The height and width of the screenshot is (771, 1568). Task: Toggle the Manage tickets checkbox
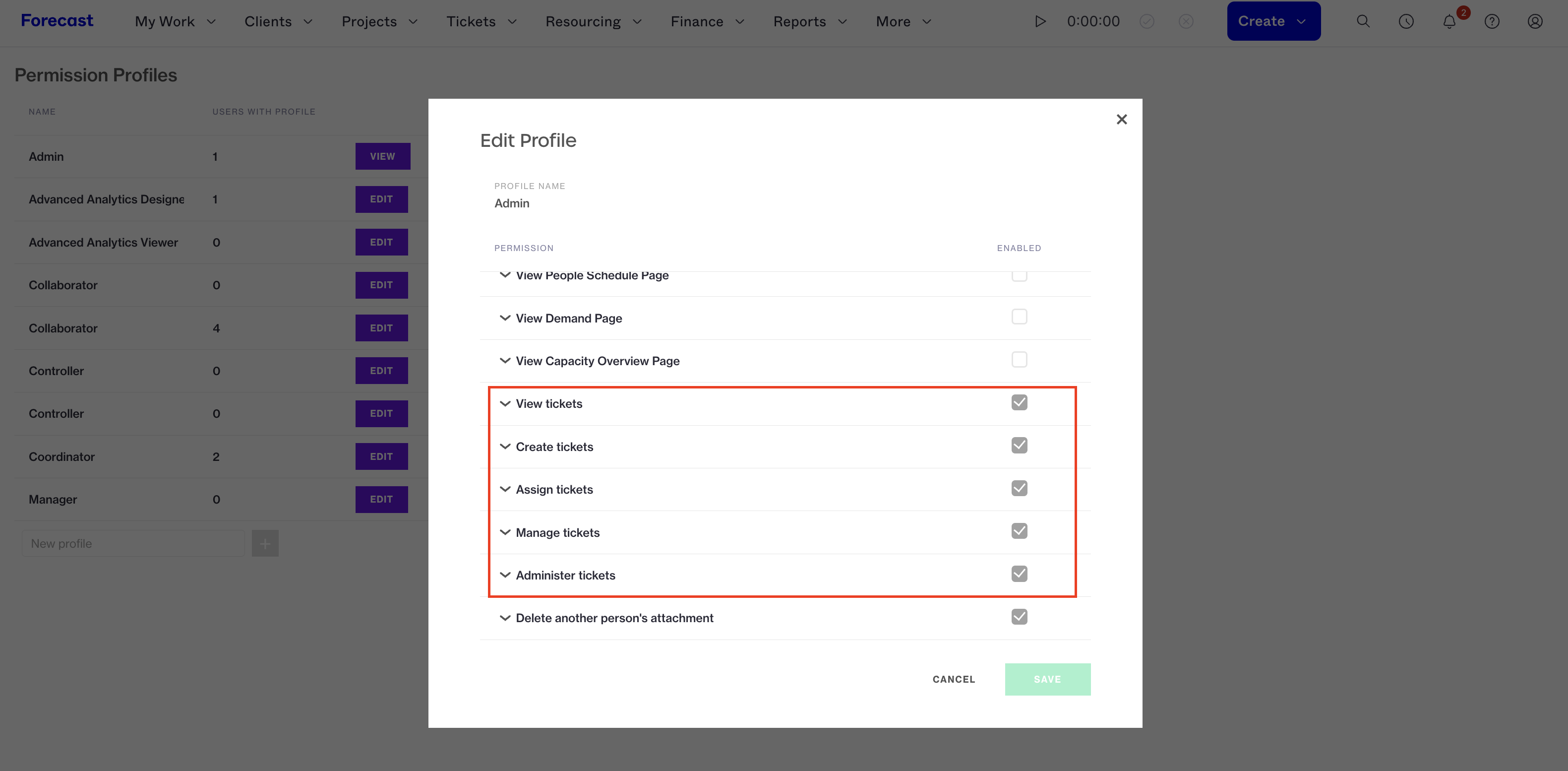[1020, 531]
